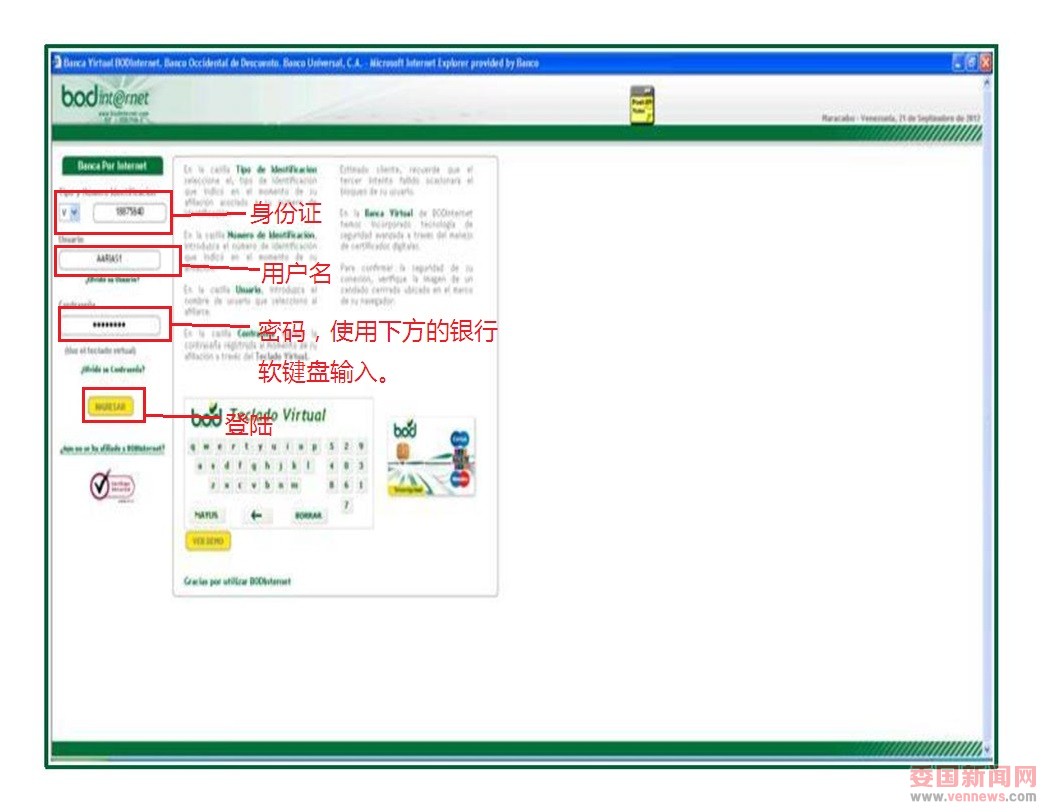Open the bod credit card promotional image
The width and height of the screenshot is (1045, 812).
pos(431,457)
